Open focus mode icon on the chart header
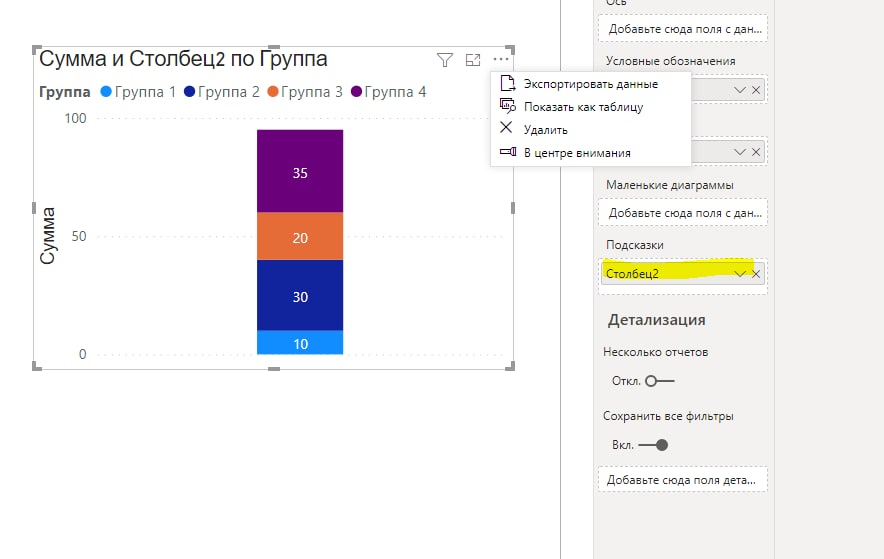 coord(473,60)
